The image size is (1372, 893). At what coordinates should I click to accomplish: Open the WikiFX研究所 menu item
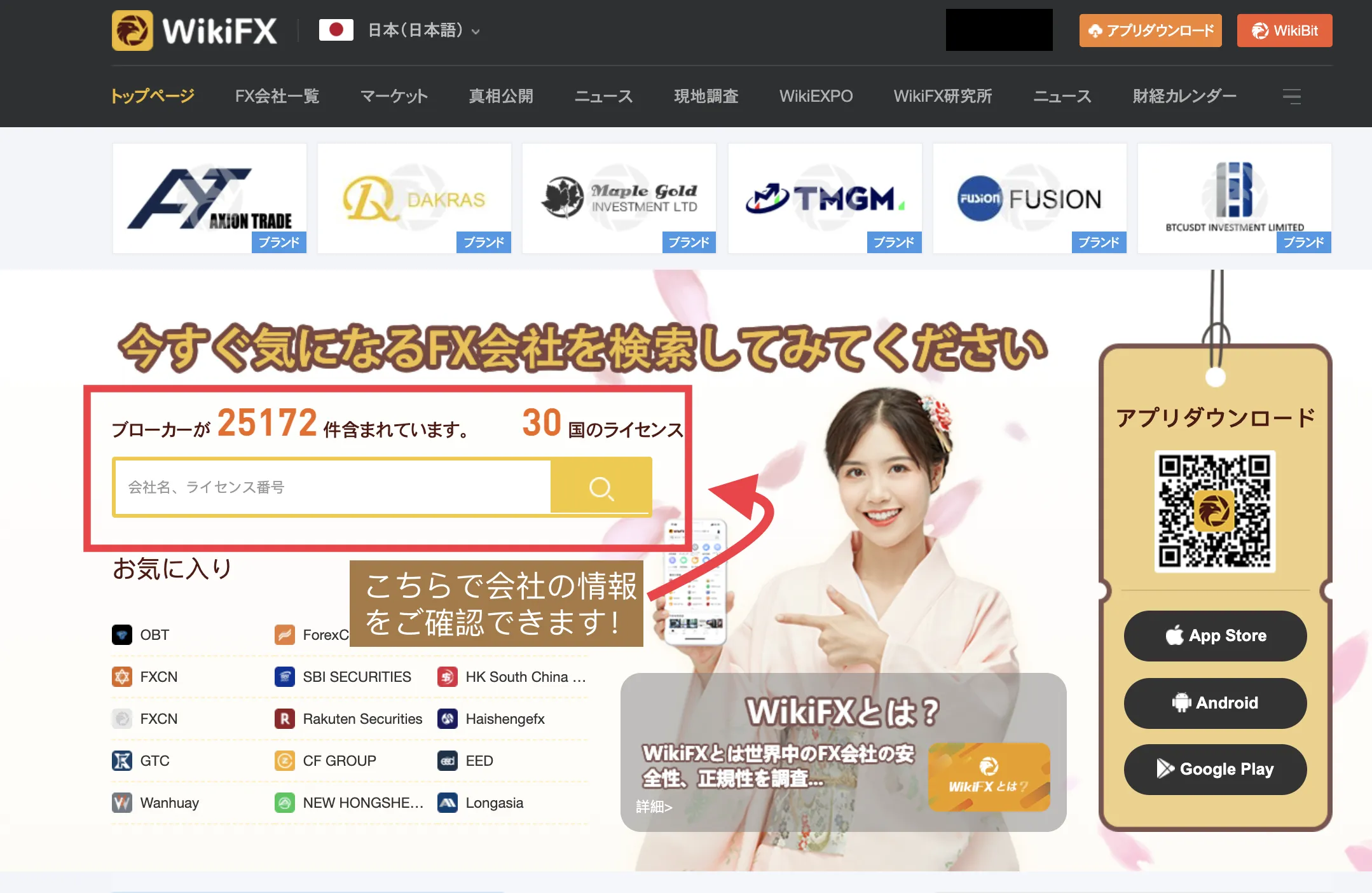click(x=943, y=96)
